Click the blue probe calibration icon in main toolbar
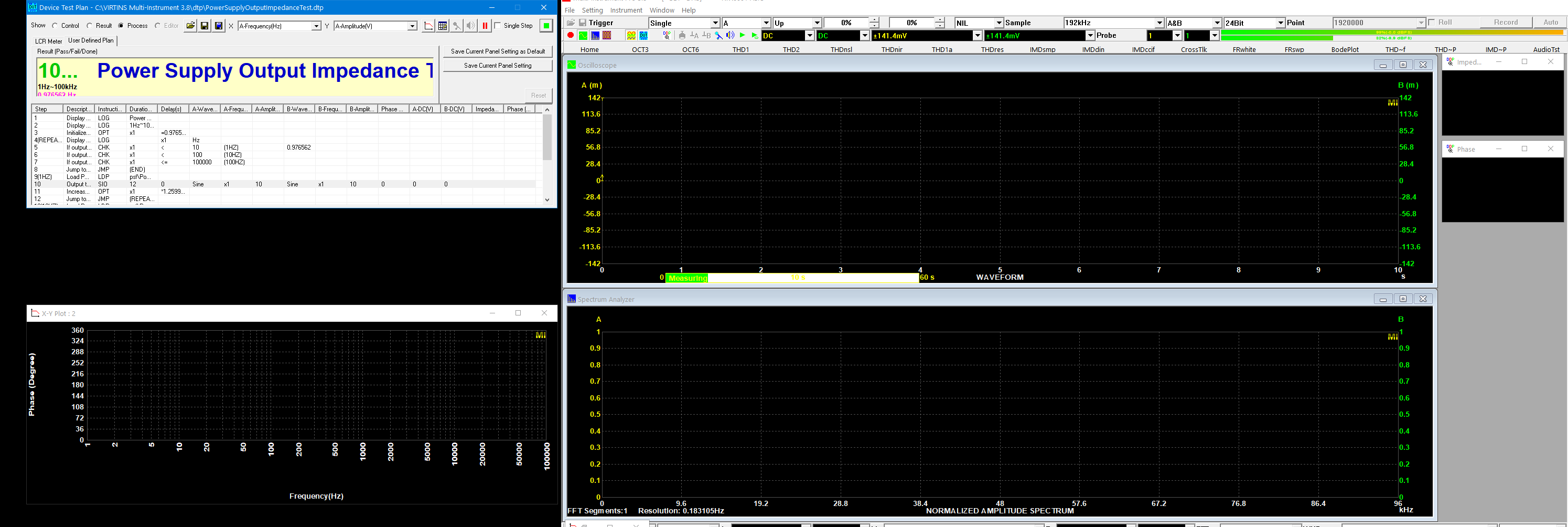This screenshot has width=1568, height=527. click(718, 35)
